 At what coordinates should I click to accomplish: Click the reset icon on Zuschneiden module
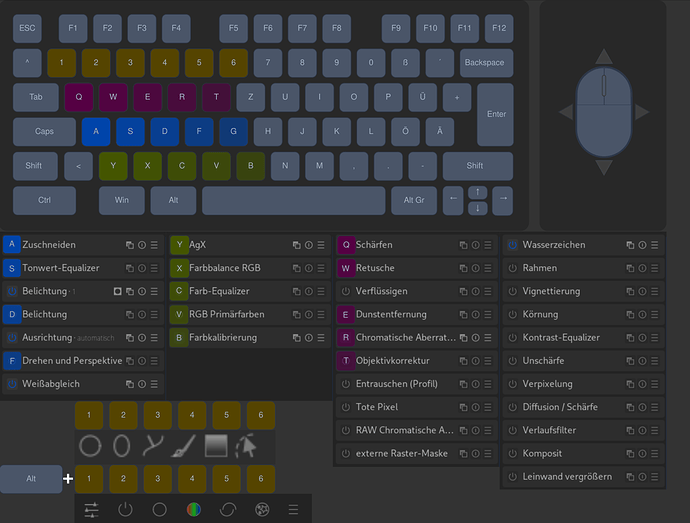tap(142, 245)
